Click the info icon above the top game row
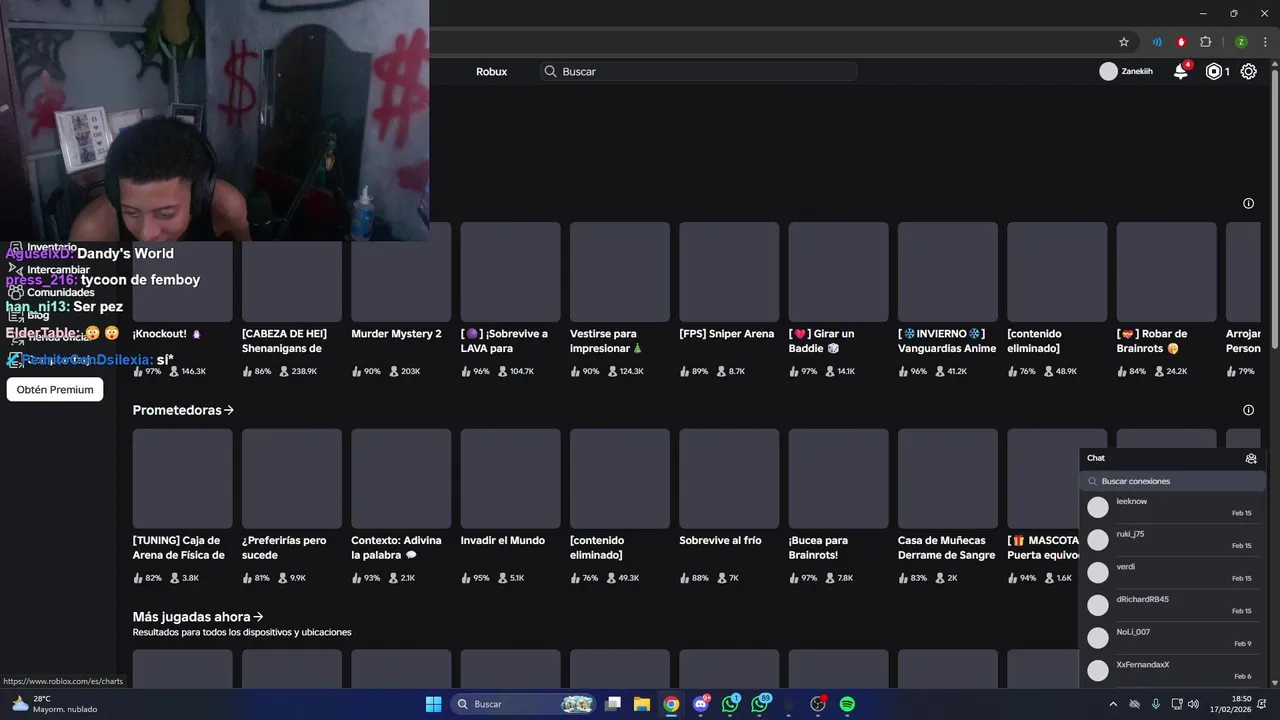The height and width of the screenshot is (720, 1280). click(x=1248, y=203)
